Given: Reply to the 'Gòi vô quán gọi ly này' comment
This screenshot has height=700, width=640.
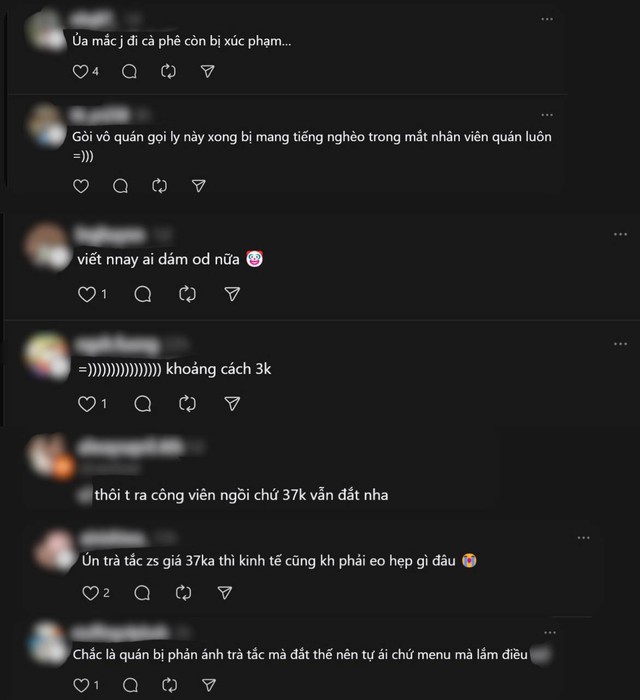Looking at the screenshot, I should 121,186.
